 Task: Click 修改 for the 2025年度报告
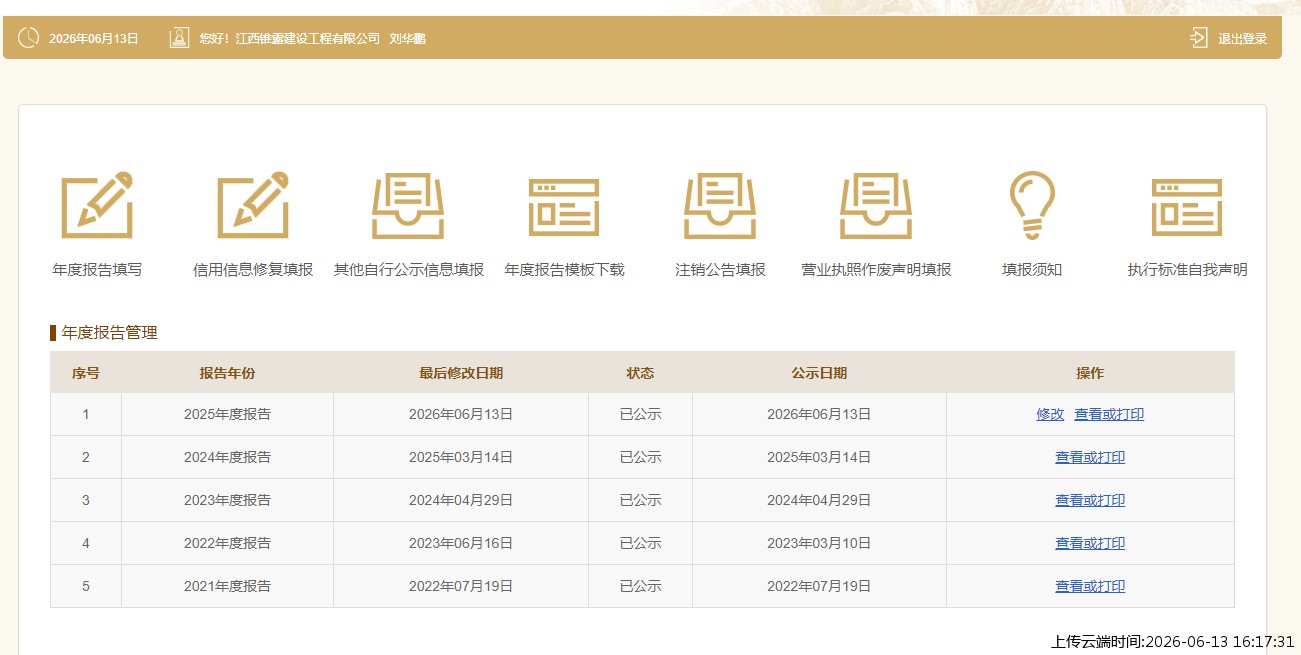coord(1050,414)
